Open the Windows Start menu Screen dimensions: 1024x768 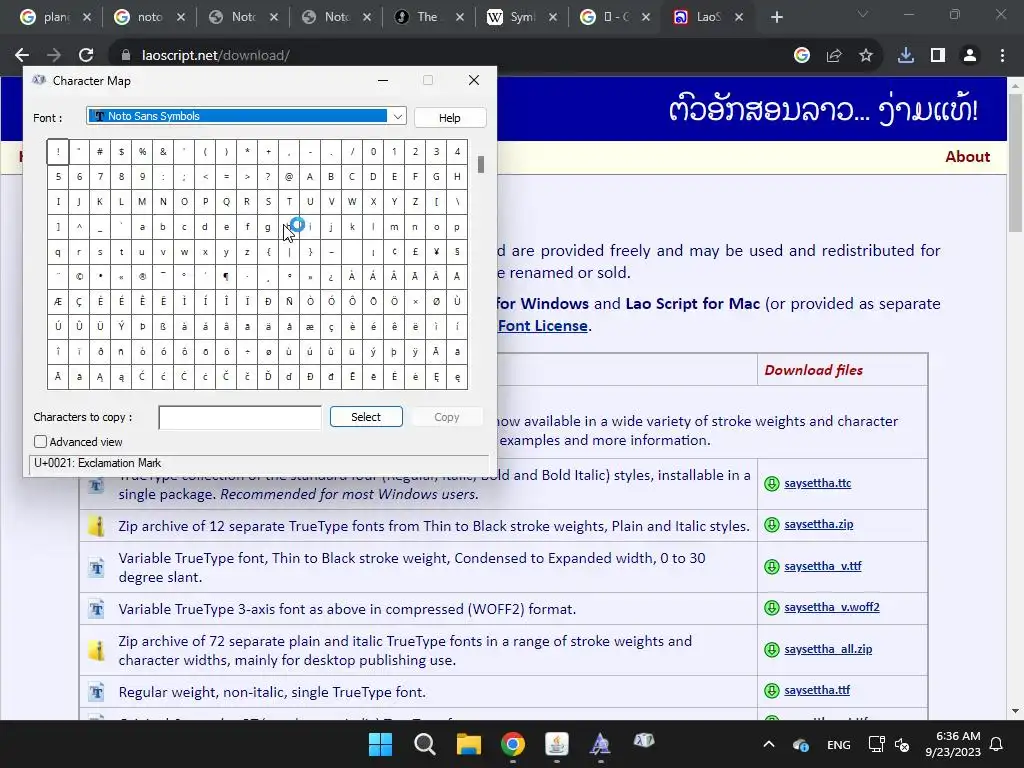click(x=380, y=744)
